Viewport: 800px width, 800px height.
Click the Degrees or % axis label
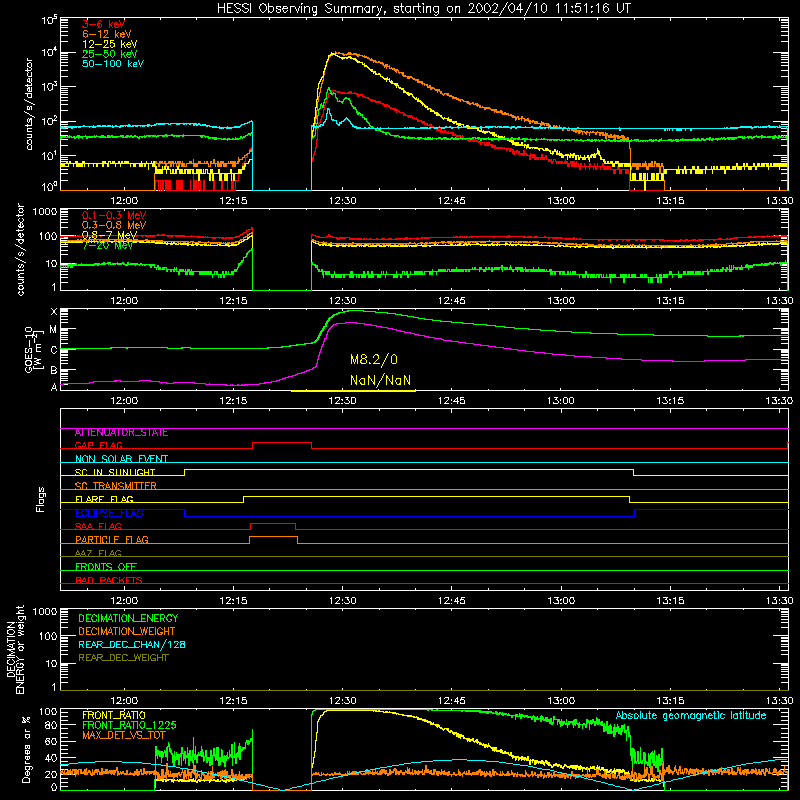pos(26,750)
